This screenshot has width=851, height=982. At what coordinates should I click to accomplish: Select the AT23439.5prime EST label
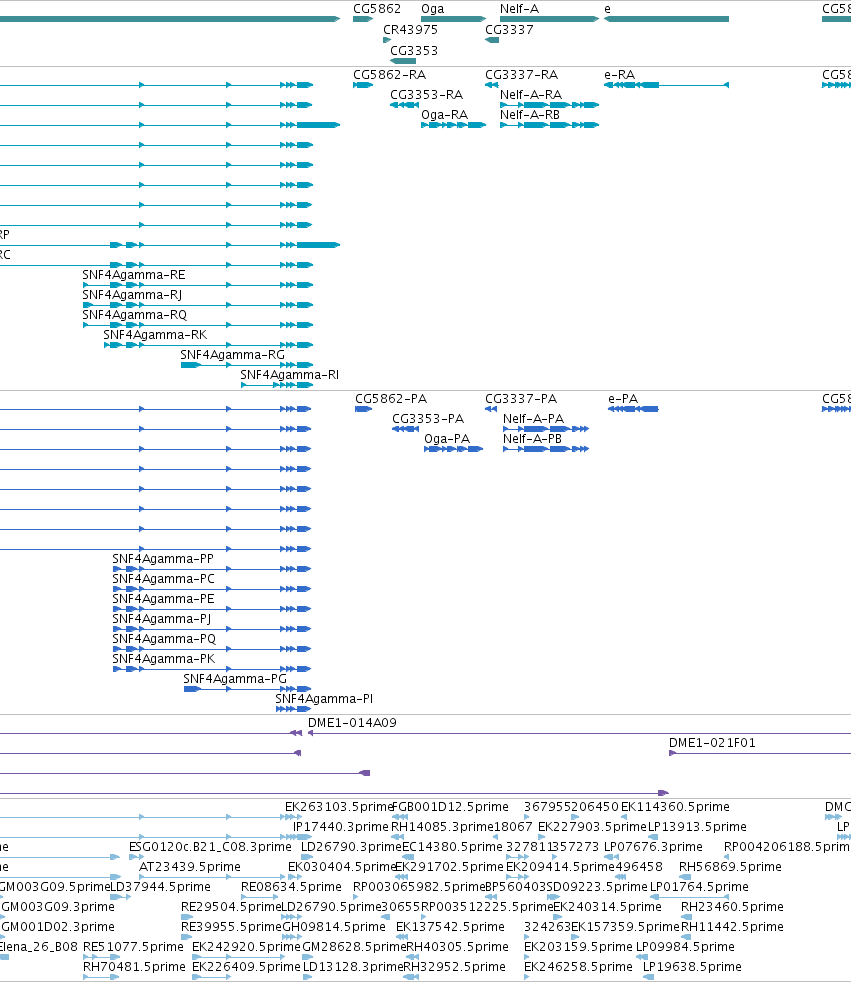[x=190, y=867]
